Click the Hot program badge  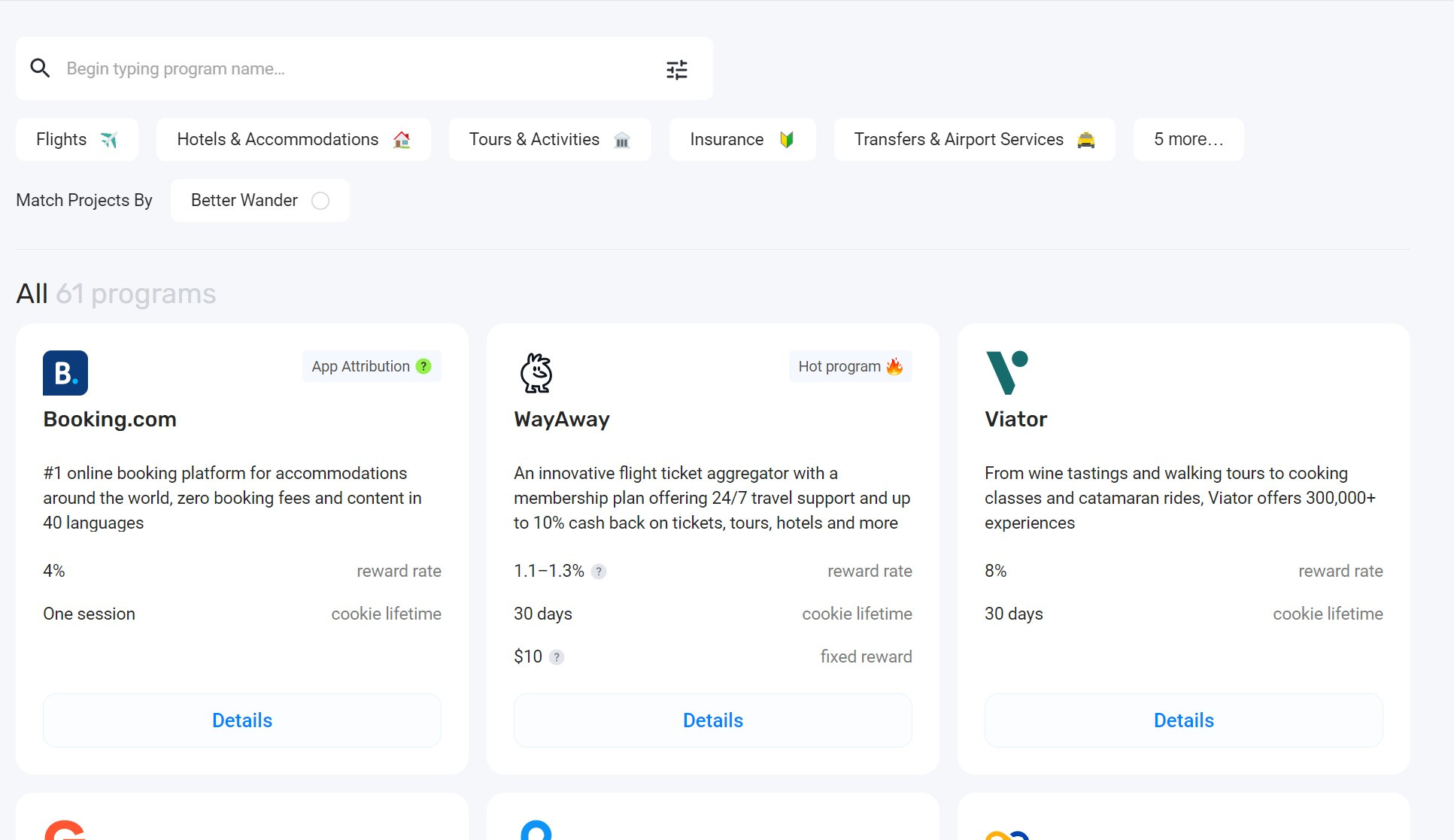tap(851, 366)
